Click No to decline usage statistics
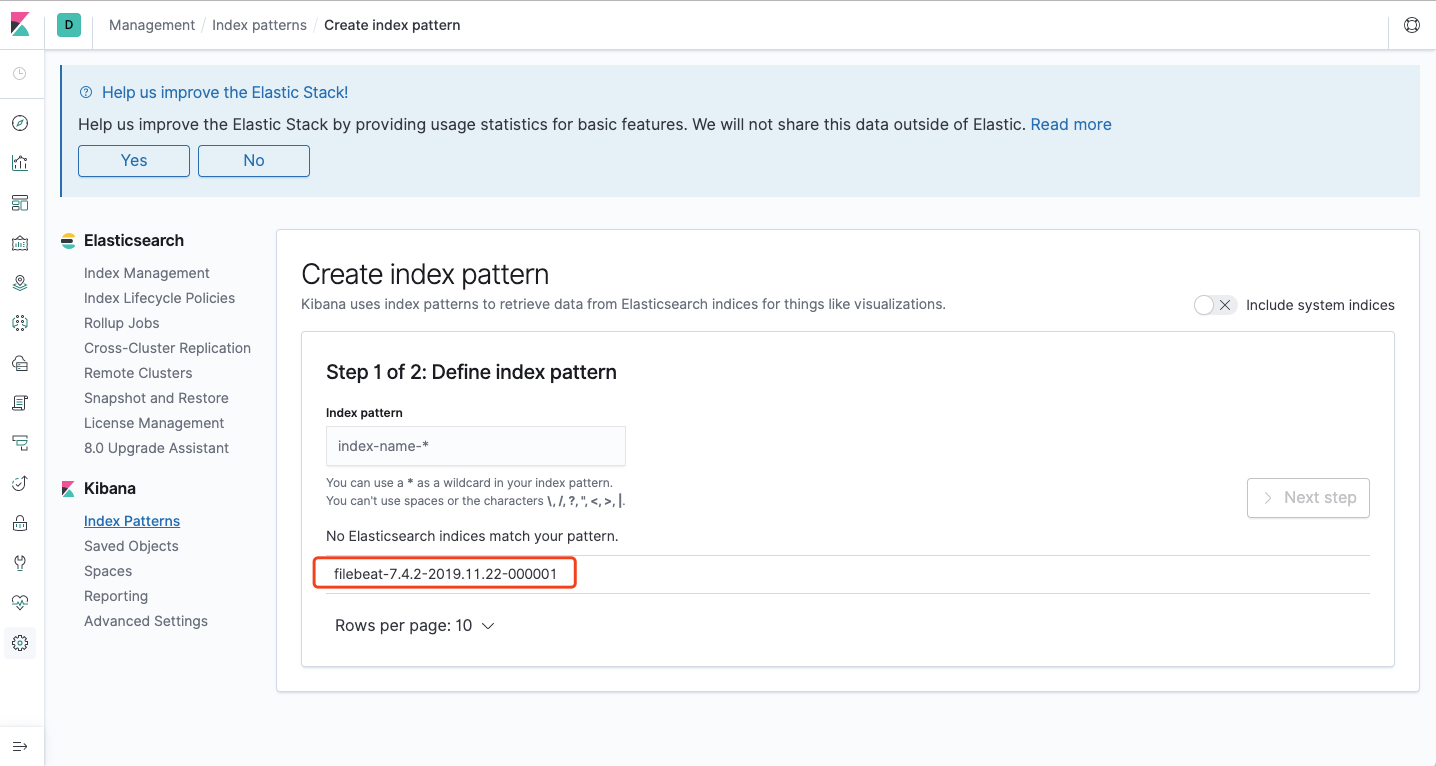The height and width of the screenshot is (766, 1436). click(254, 160)
